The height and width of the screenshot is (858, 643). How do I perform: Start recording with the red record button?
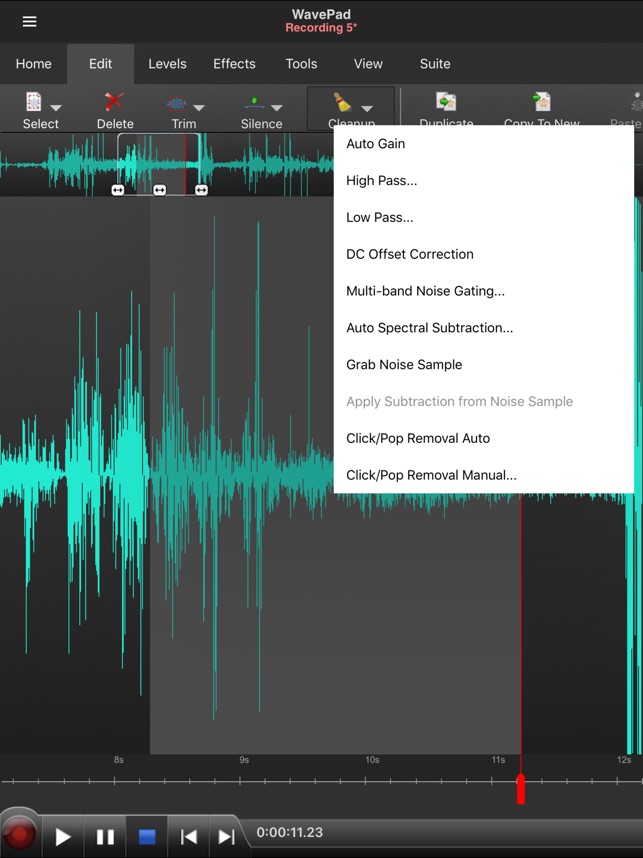tap(19, 834)
